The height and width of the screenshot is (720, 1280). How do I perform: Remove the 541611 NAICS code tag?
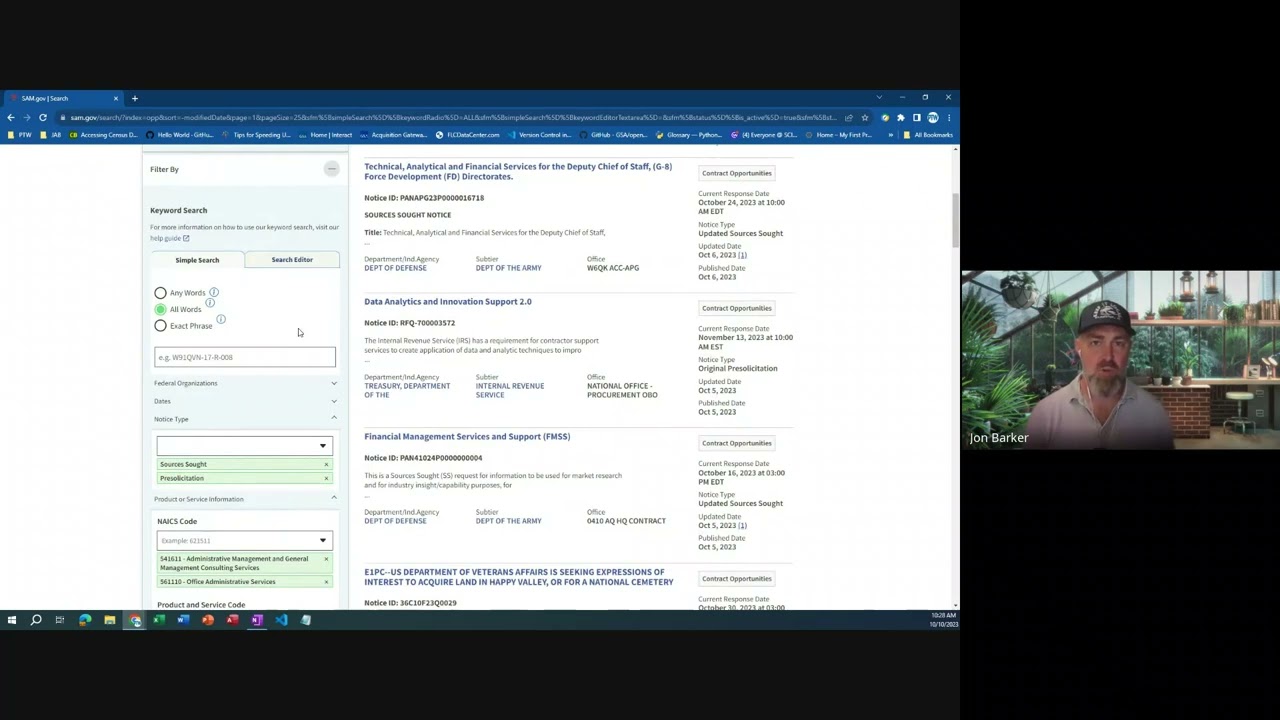click(x=326, y=559)
